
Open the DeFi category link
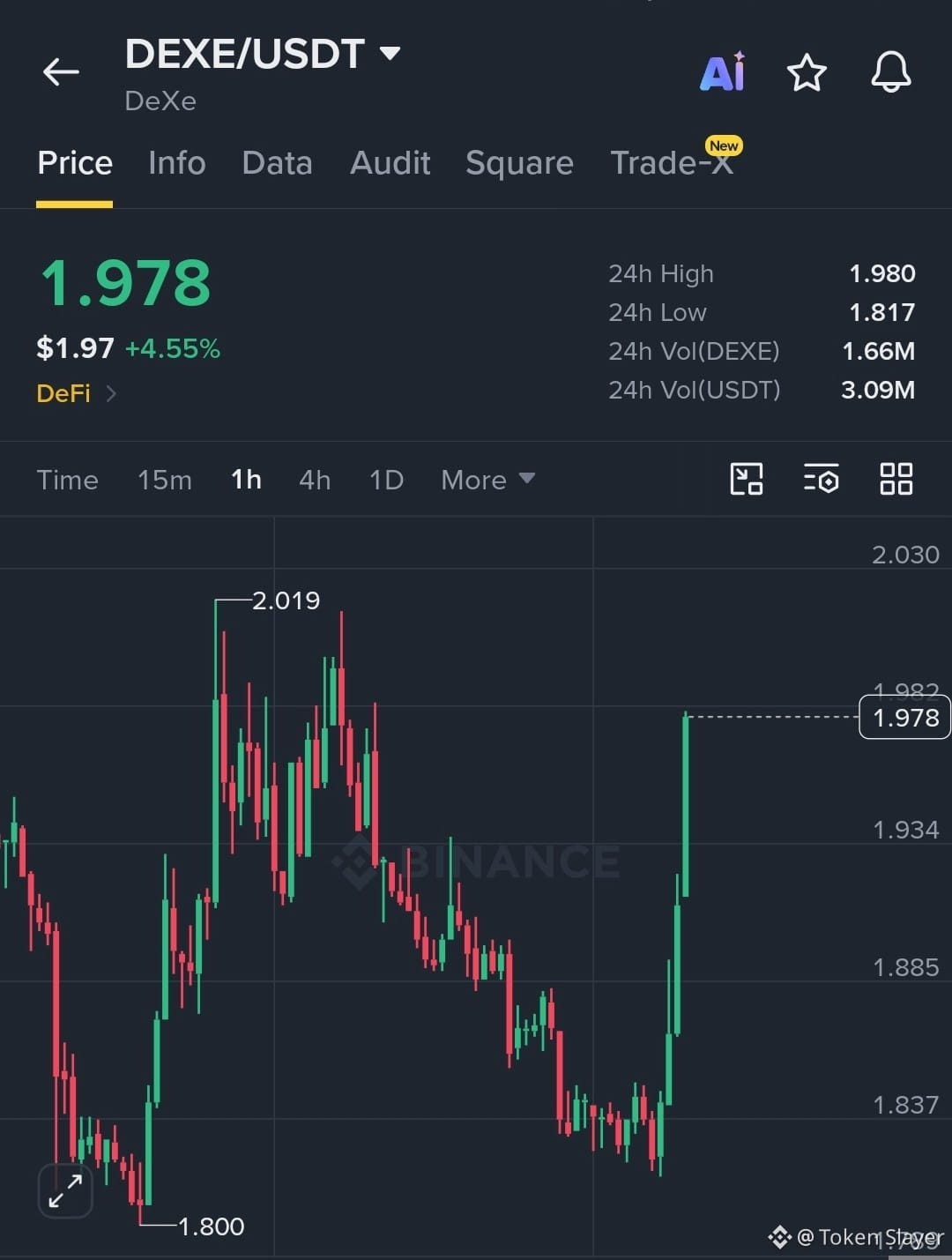pos(76,393)
